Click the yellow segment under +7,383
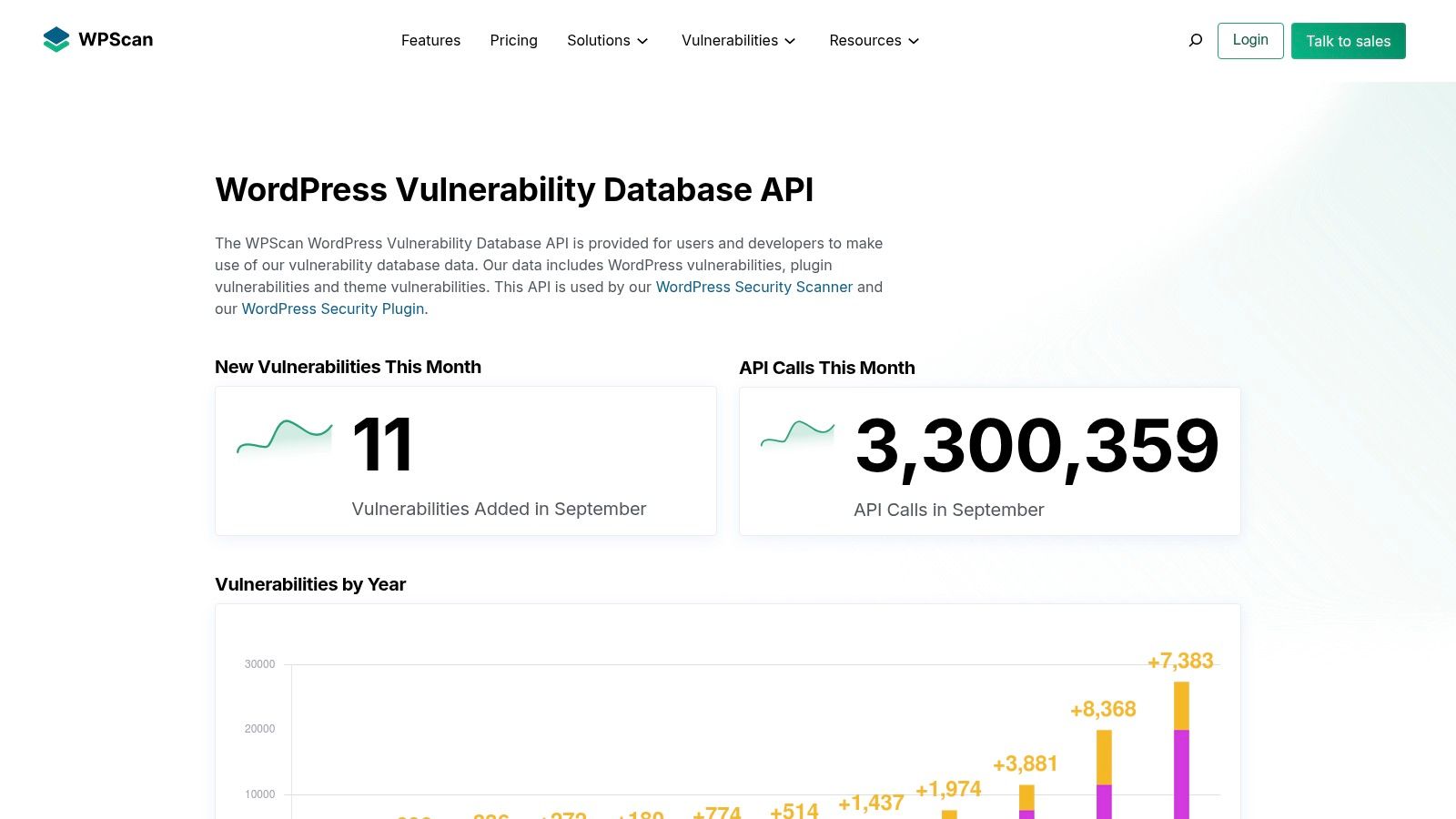This screenshot has width=1456, height=819. [x=1181, y=706]
